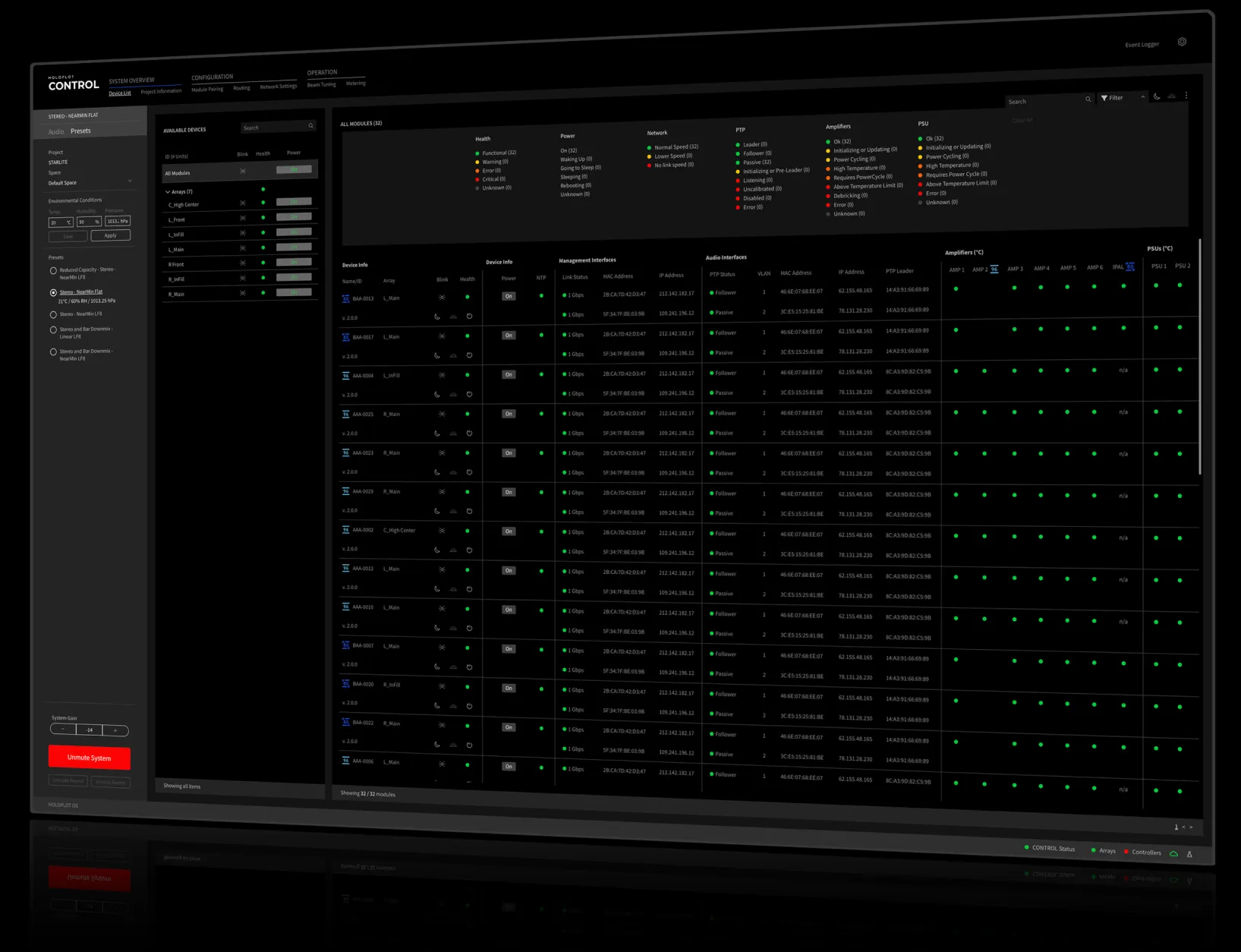
Task: Select Reduced Capacity Stereo NearMin LF8 preset
Action: 53,270
